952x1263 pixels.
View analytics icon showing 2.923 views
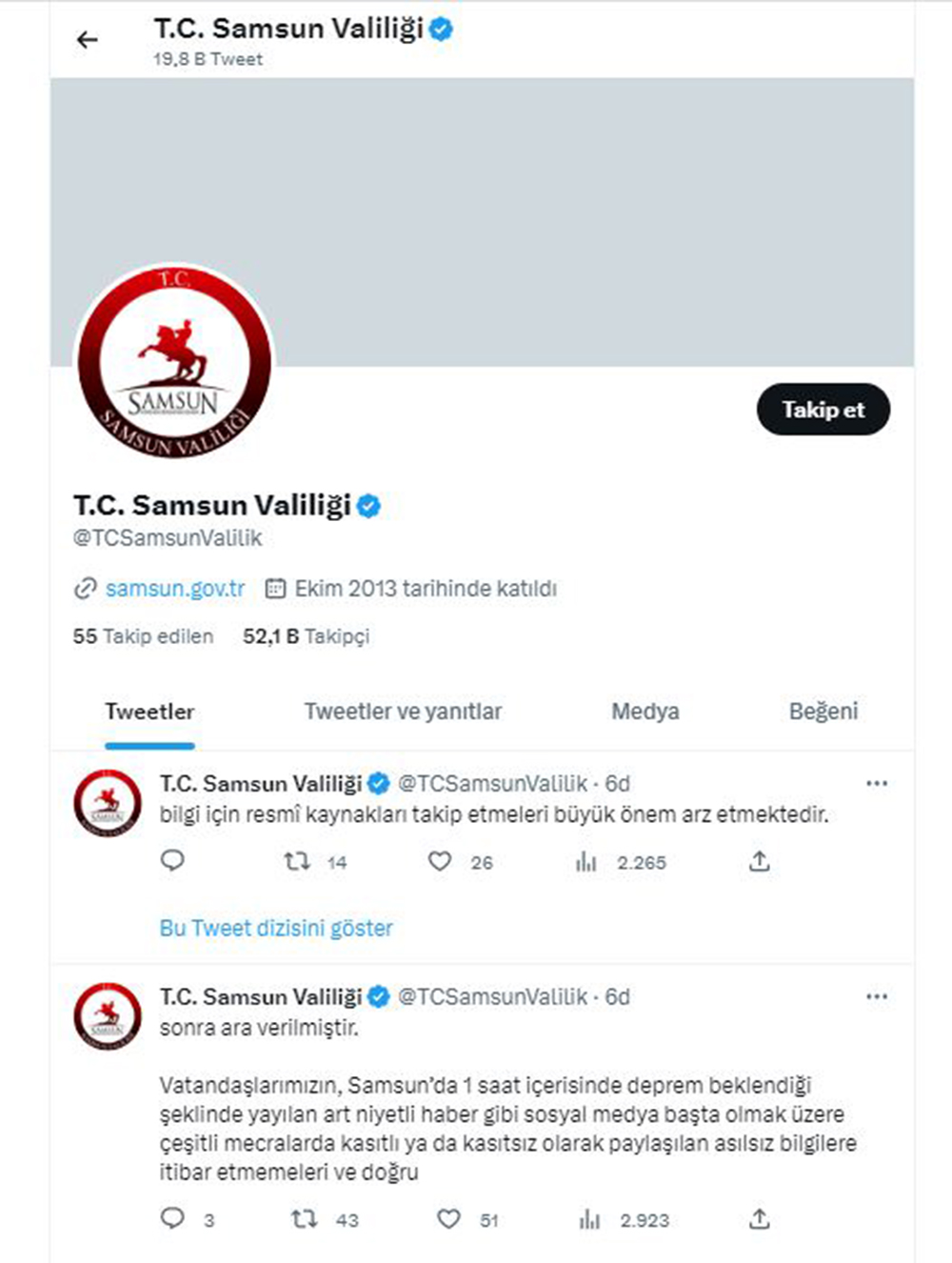[590, 1219]
